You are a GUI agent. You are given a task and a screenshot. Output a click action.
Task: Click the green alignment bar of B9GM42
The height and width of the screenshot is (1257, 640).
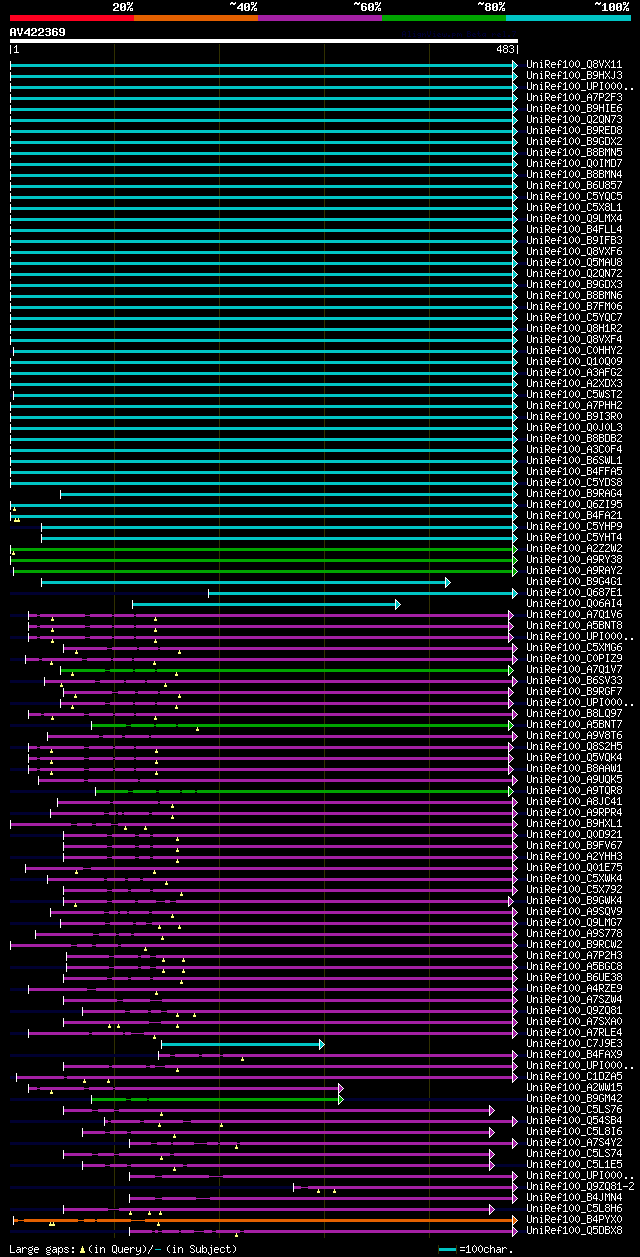click(218, 1098)
